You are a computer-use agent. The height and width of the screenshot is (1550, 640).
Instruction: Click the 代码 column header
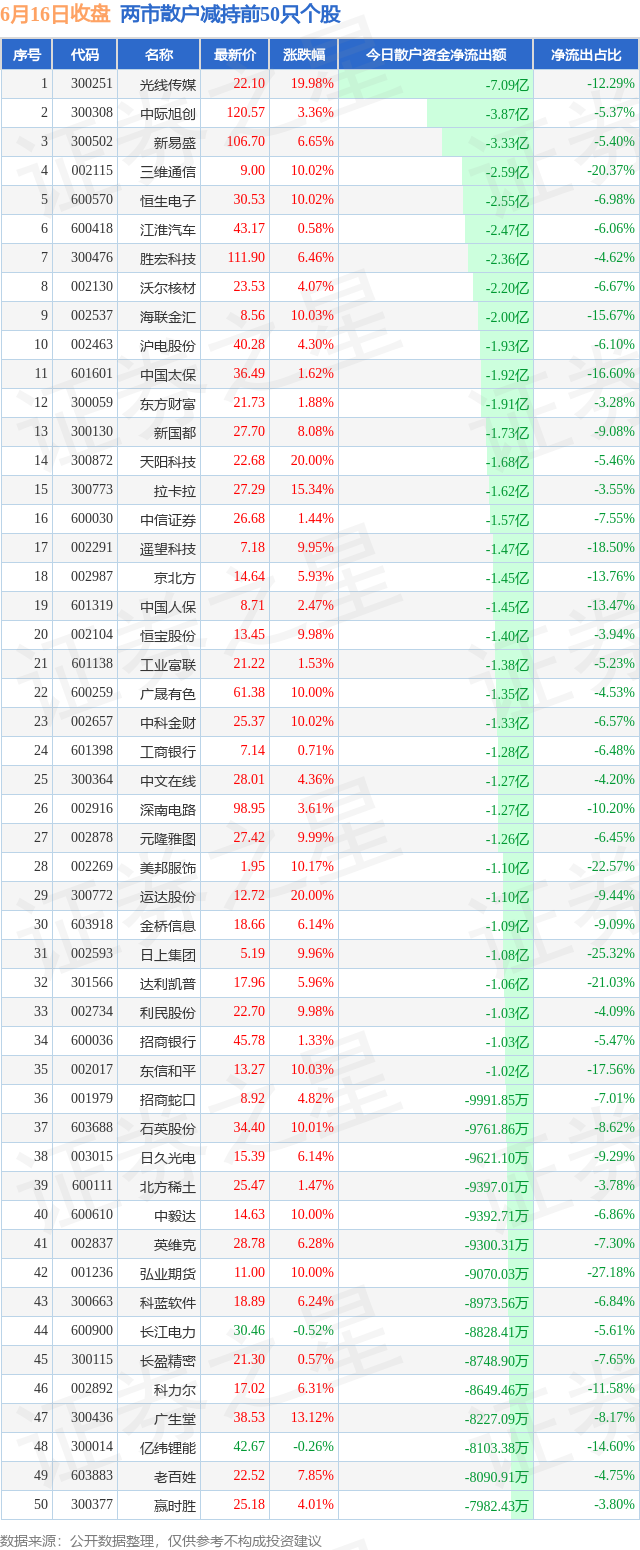click(x=85, y=55)
